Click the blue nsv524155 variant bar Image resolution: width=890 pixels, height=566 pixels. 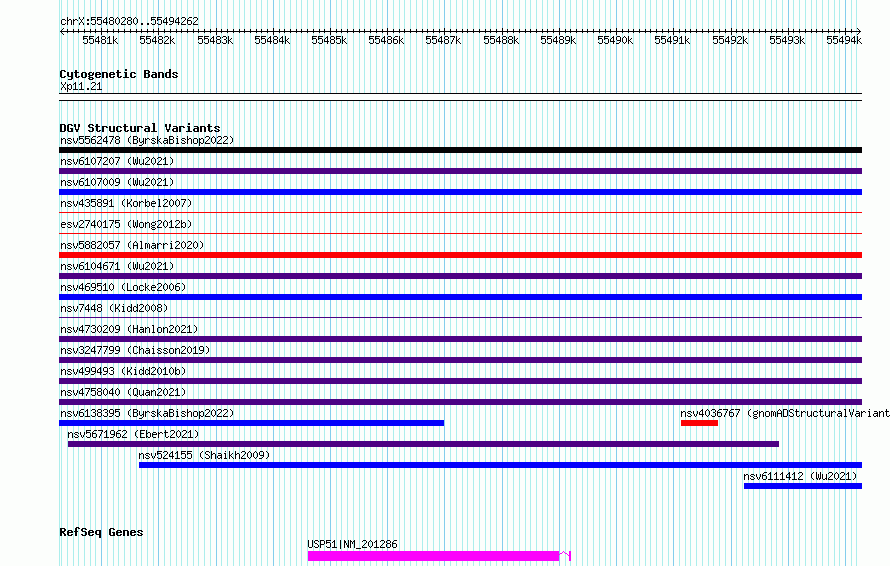point(500,465)
